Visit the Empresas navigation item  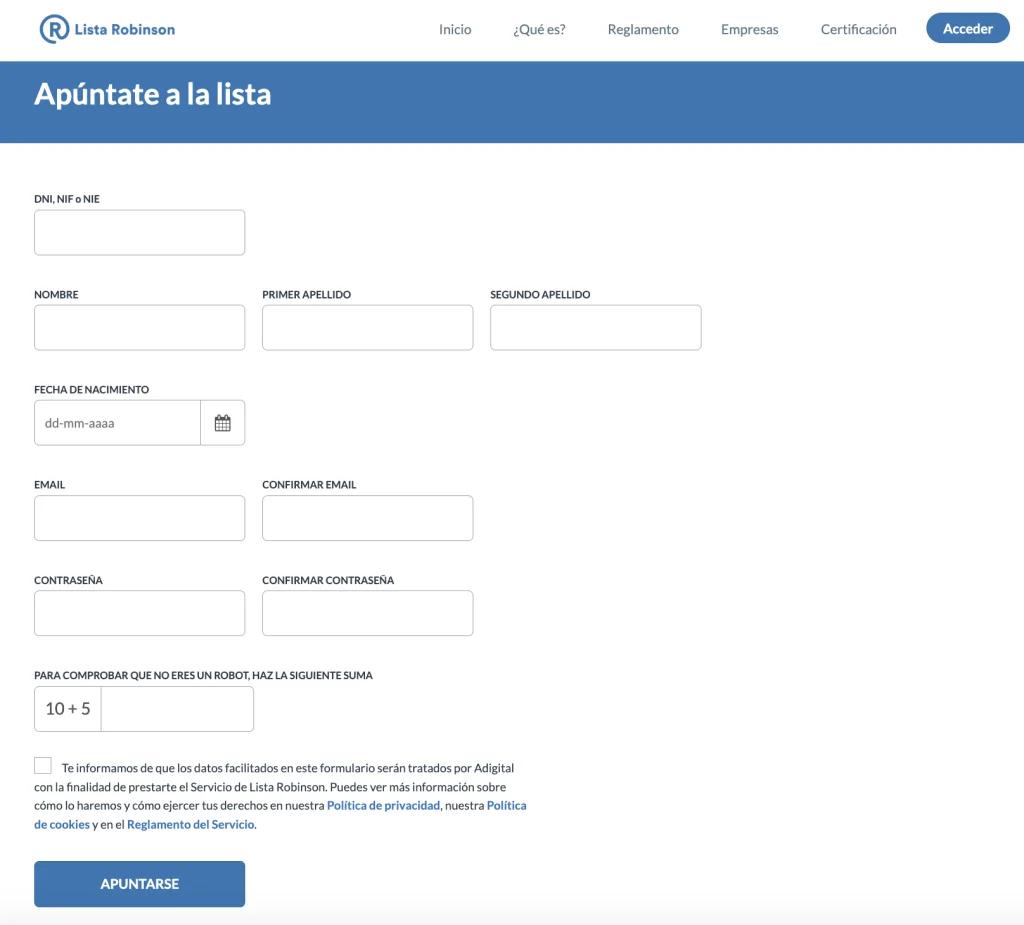pos(749,29)
